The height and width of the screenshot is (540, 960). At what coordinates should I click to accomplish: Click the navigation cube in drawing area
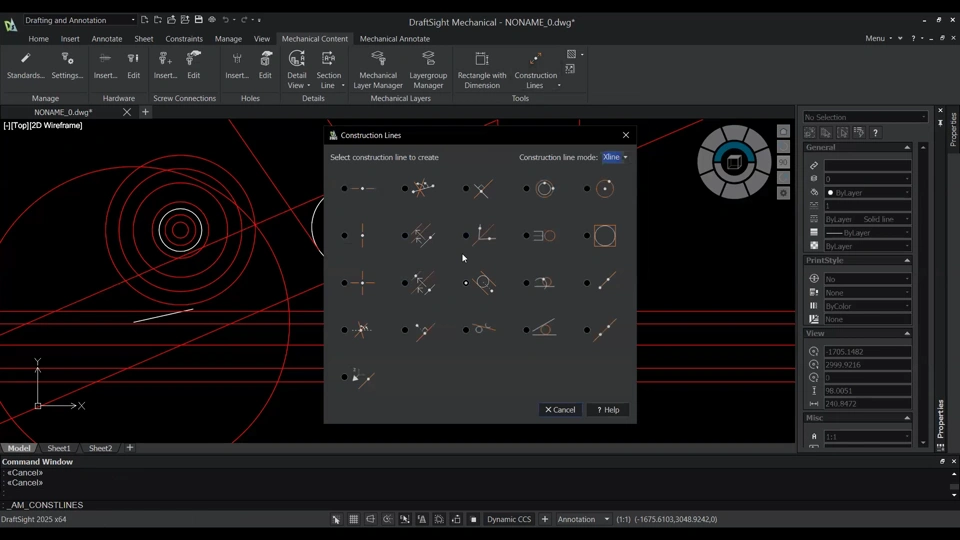734,162
